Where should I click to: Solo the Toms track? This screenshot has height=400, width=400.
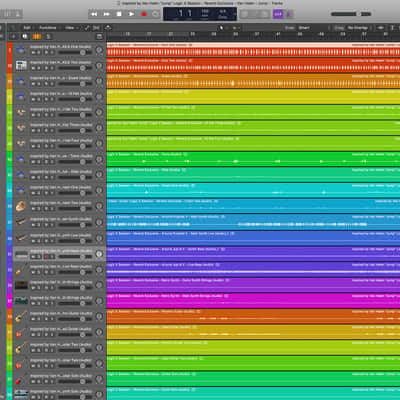(x=39, y=162)
